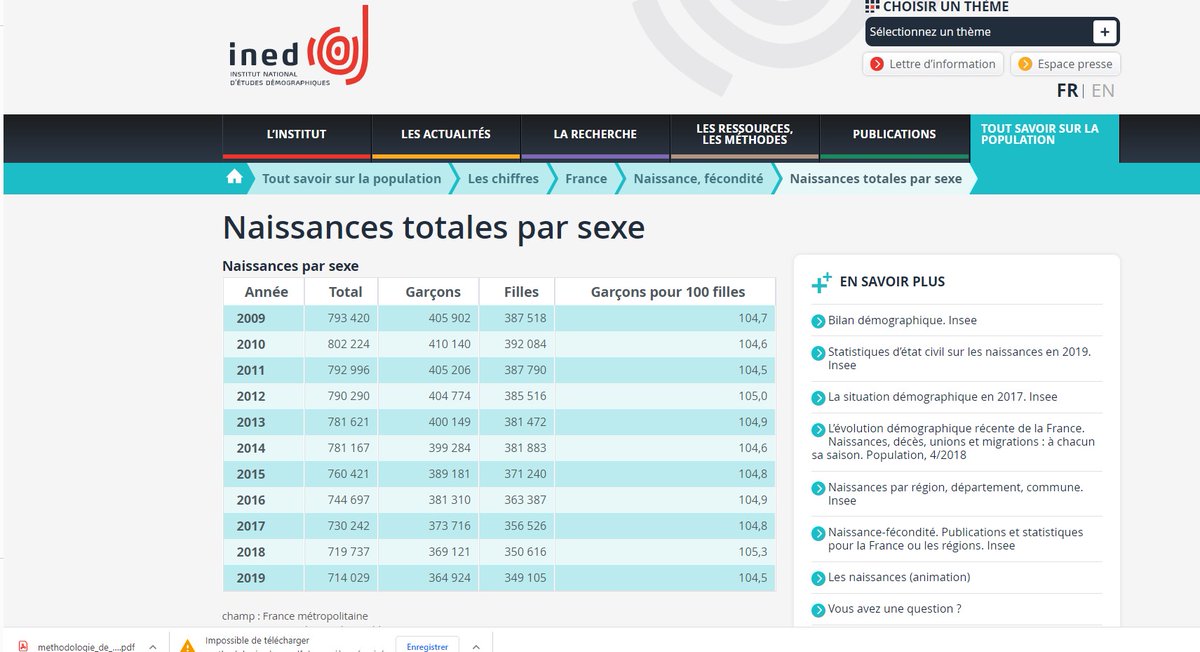Select the FR language link
Viewport: 1200px width, 652px height.
(x=1067, y=91)
